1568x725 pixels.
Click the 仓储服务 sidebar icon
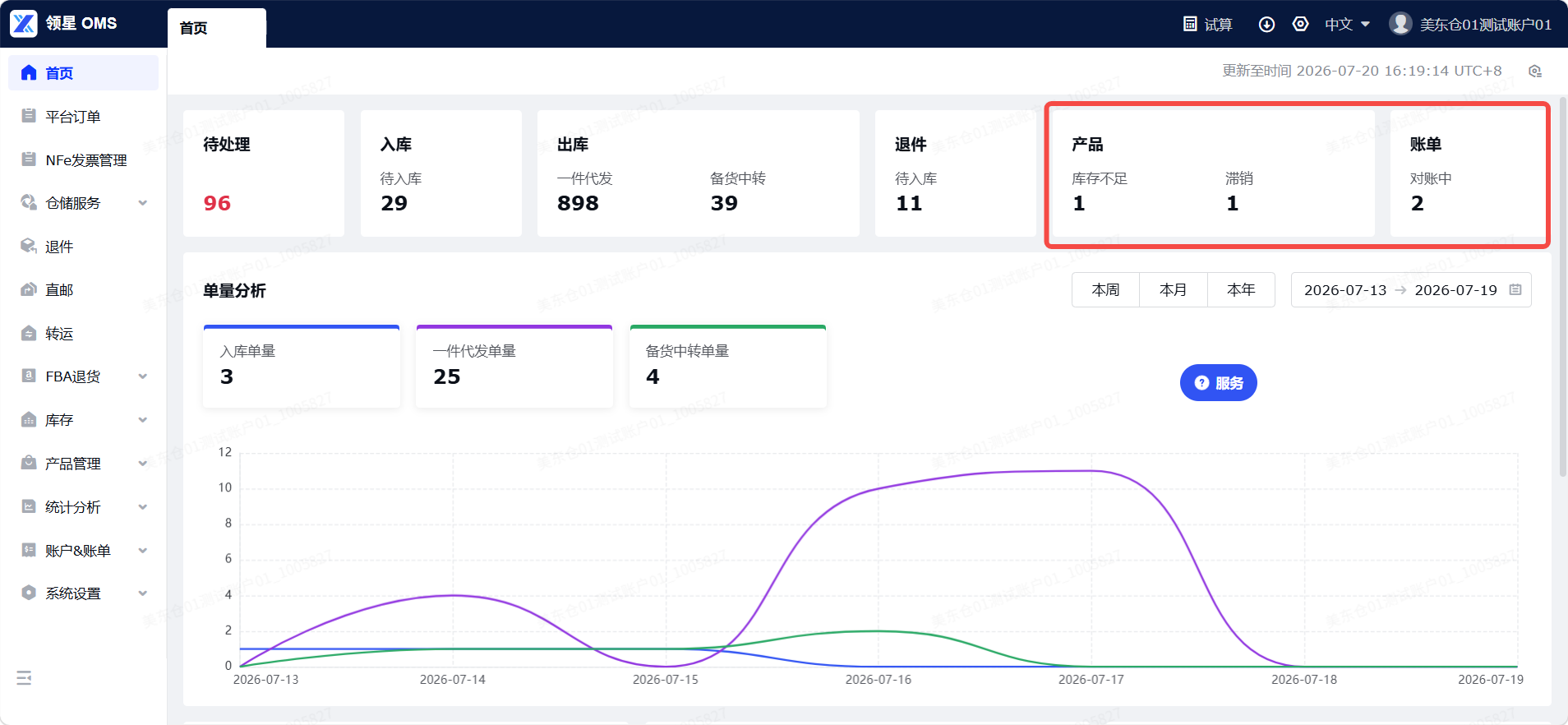(x=29, y=202)
